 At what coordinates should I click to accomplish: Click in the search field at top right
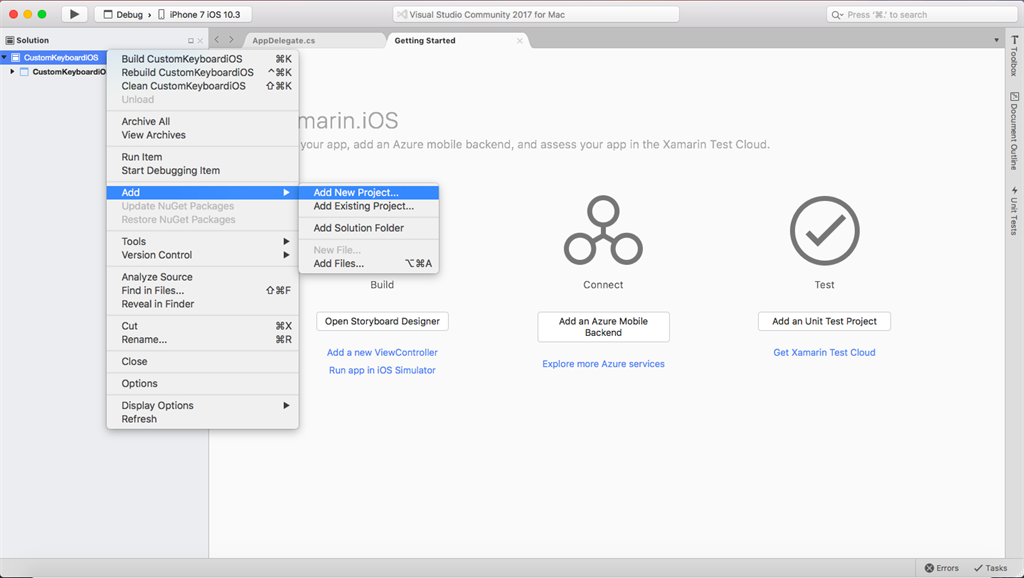pos(921,14)
